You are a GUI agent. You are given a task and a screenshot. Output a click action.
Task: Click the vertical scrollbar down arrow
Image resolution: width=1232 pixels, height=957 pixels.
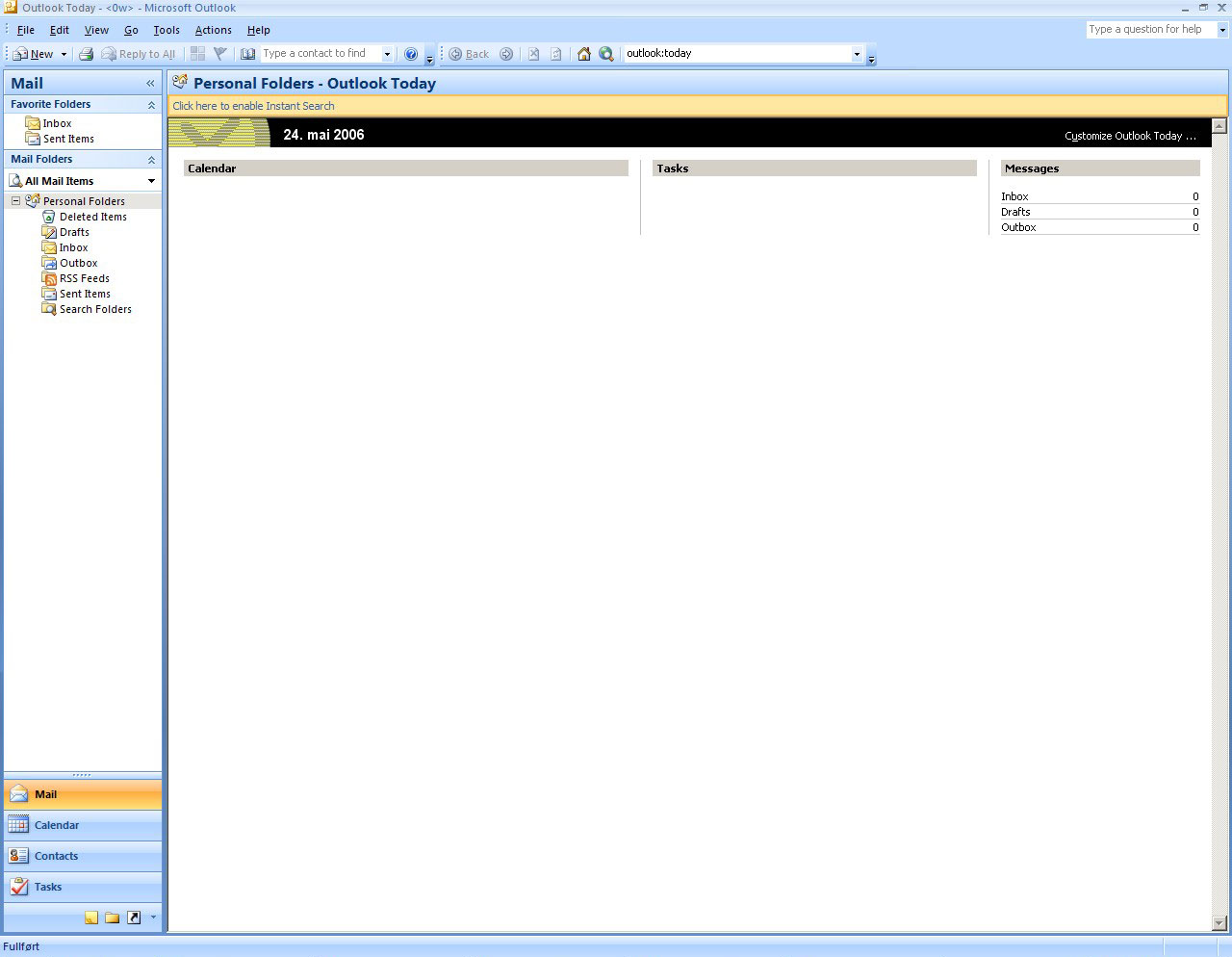pos(1219,923)
